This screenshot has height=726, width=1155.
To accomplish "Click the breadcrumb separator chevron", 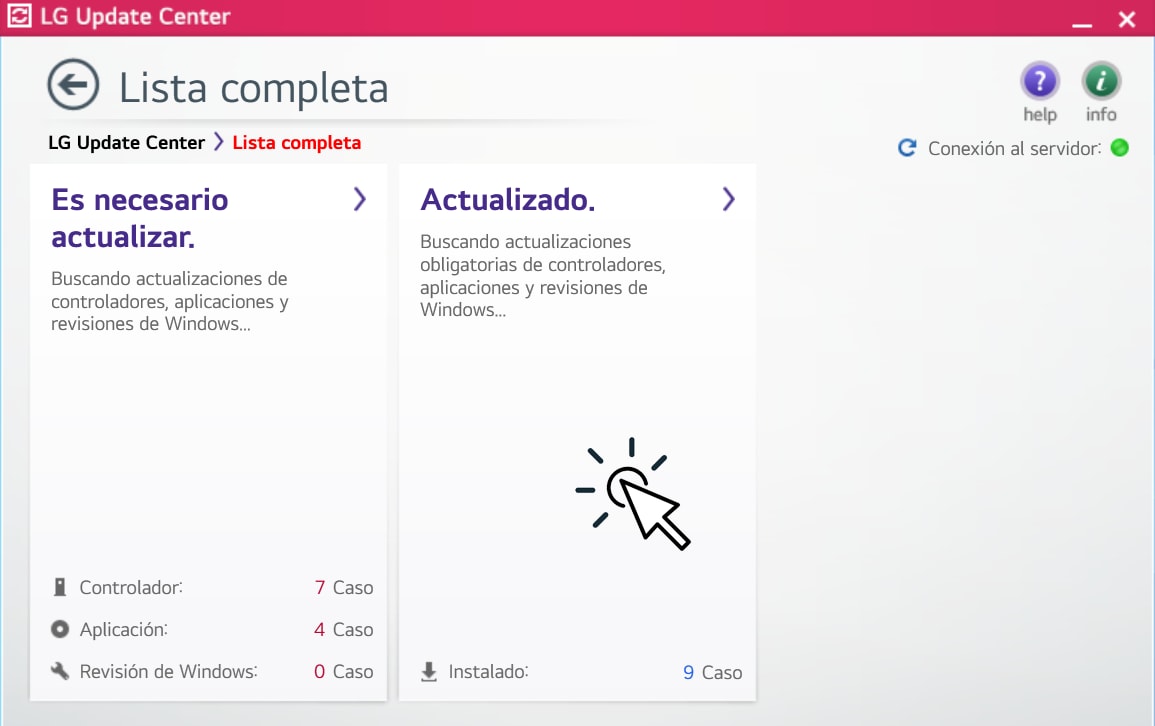I will pos(219,141).
